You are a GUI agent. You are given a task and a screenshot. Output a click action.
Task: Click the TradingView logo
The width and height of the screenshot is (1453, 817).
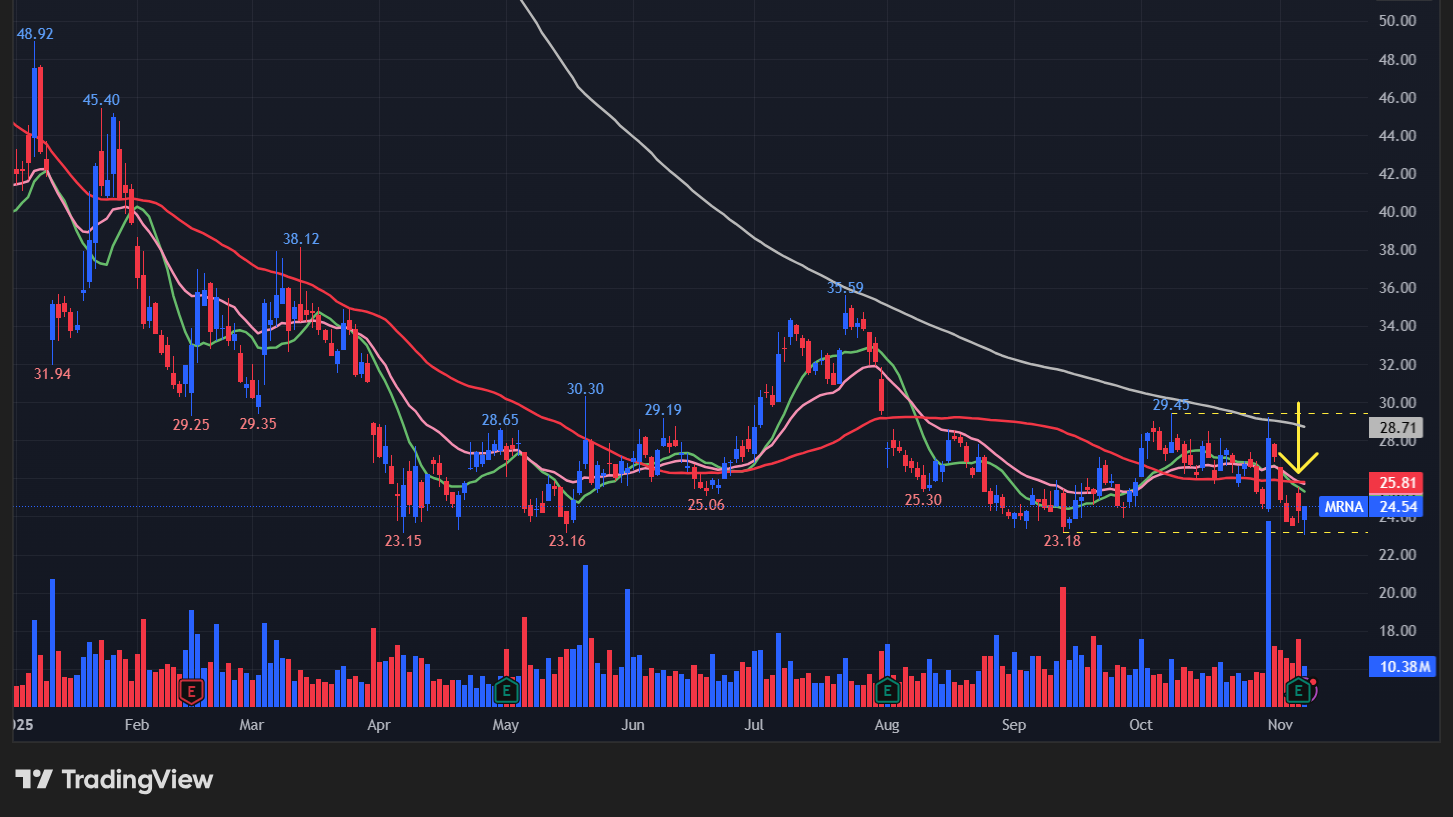[114, 780]
